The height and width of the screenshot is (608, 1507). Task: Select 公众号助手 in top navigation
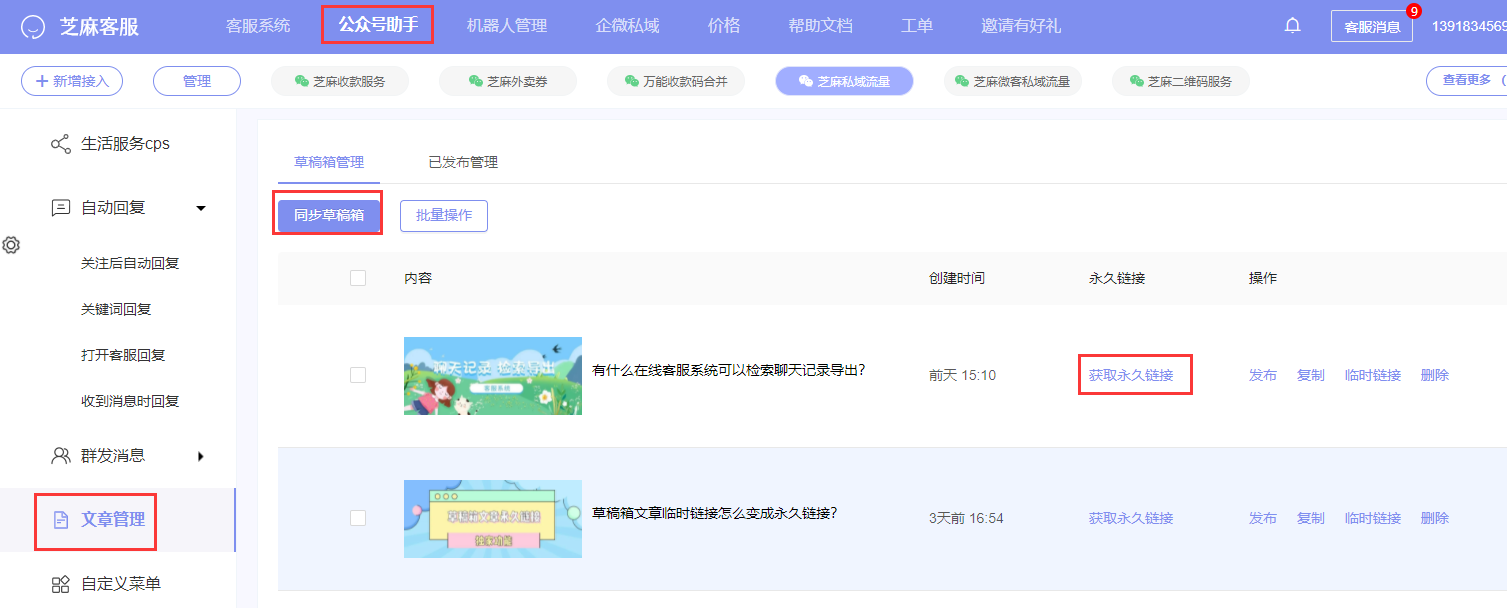[377, 25]
